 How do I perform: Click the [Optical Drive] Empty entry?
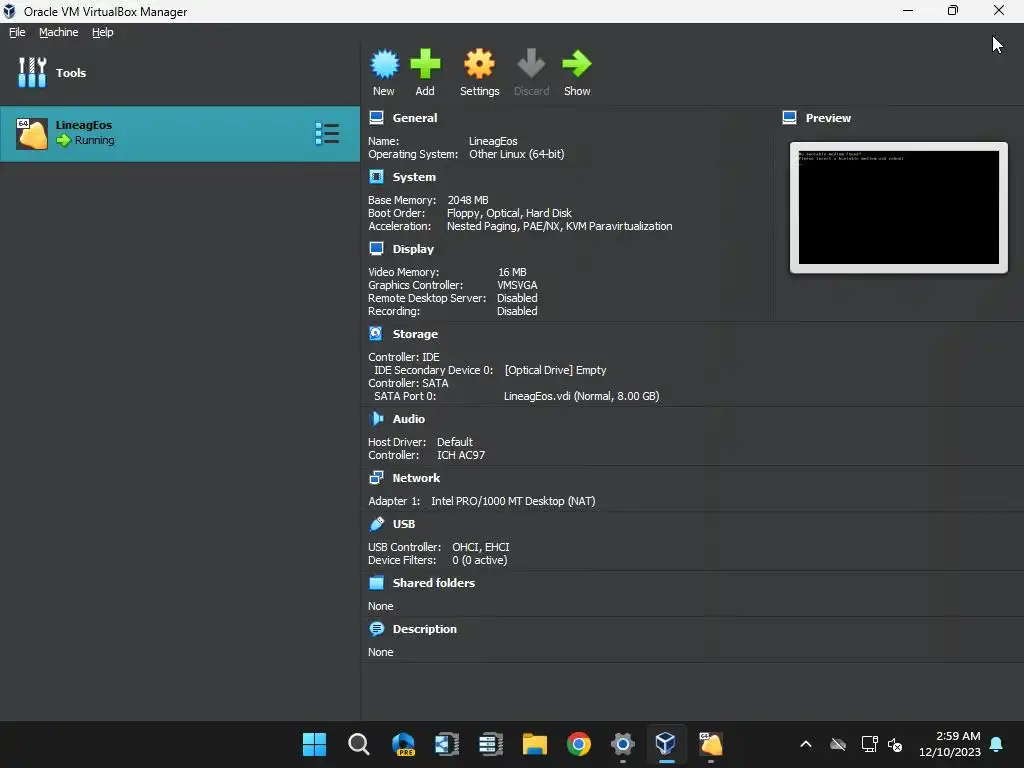555,370
